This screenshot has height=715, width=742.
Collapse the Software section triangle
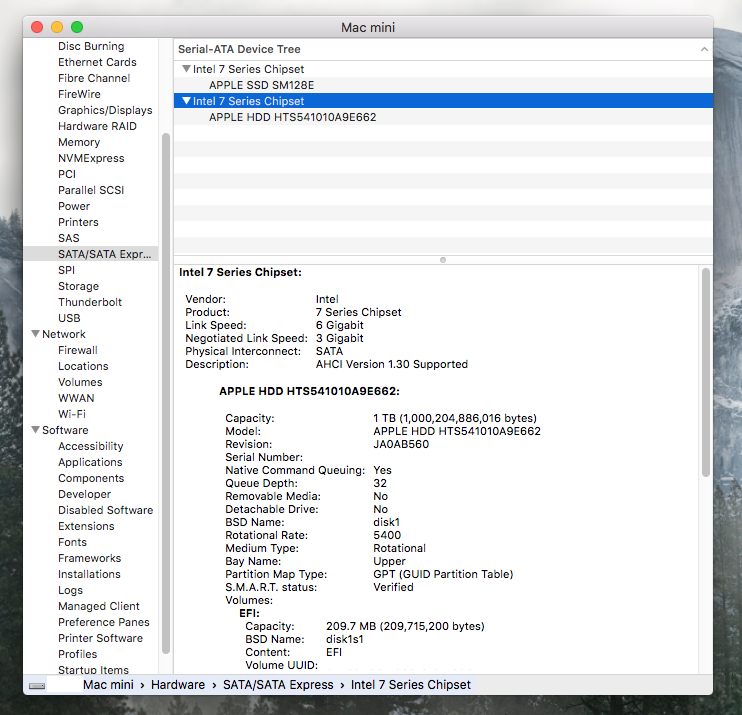point(35,430)
